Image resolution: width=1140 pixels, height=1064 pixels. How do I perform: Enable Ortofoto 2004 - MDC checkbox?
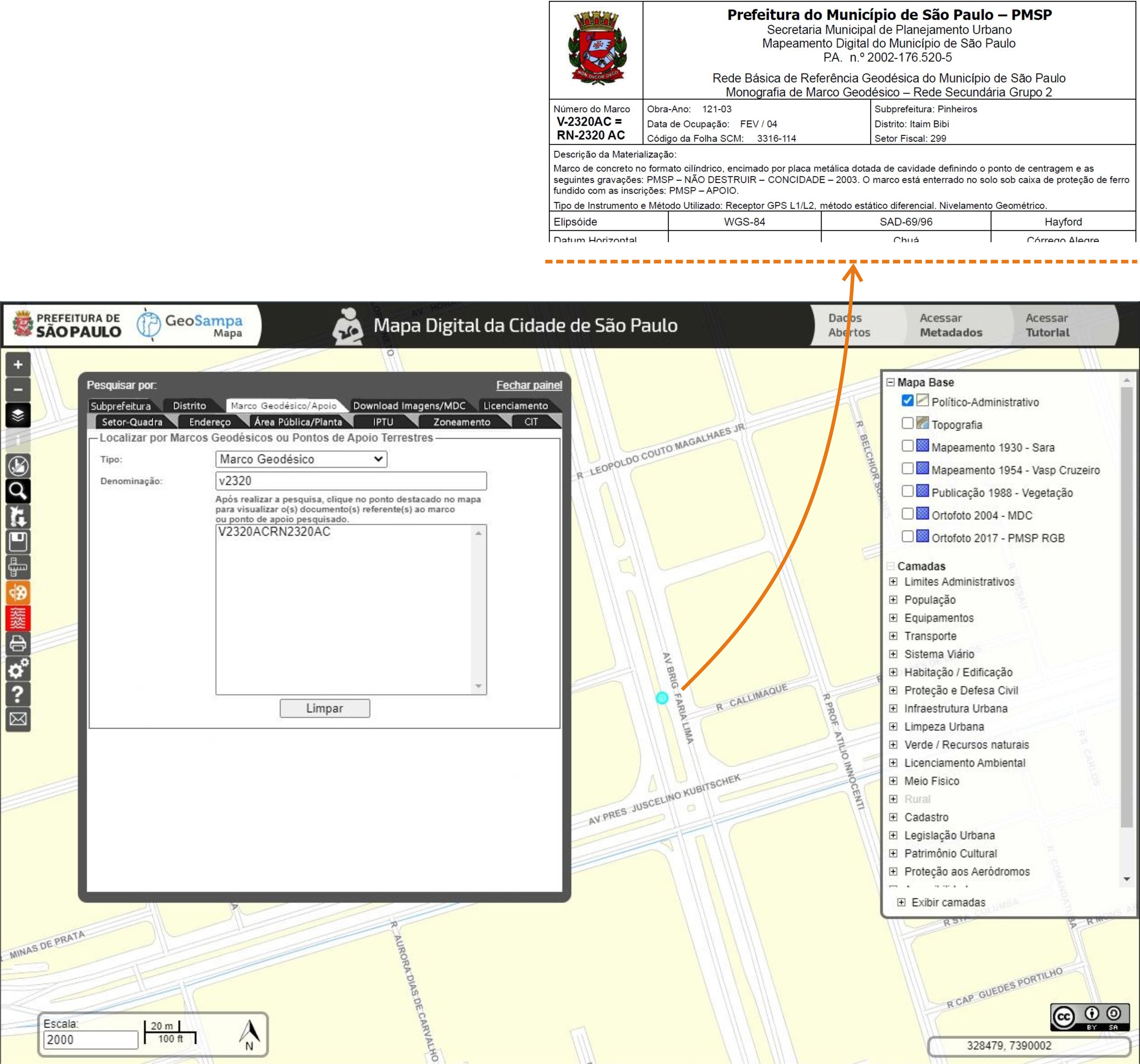pyautogui.click(x=907, y=513)
